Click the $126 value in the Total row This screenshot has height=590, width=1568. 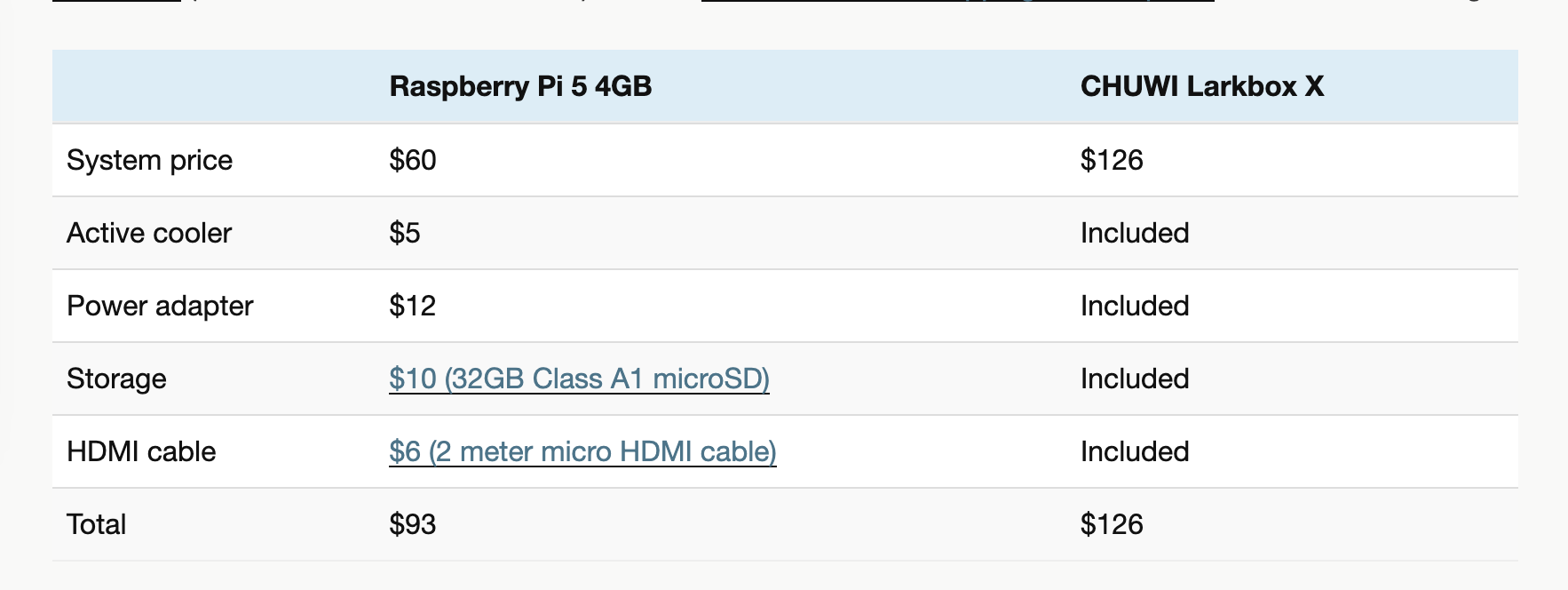(1112, 524)
